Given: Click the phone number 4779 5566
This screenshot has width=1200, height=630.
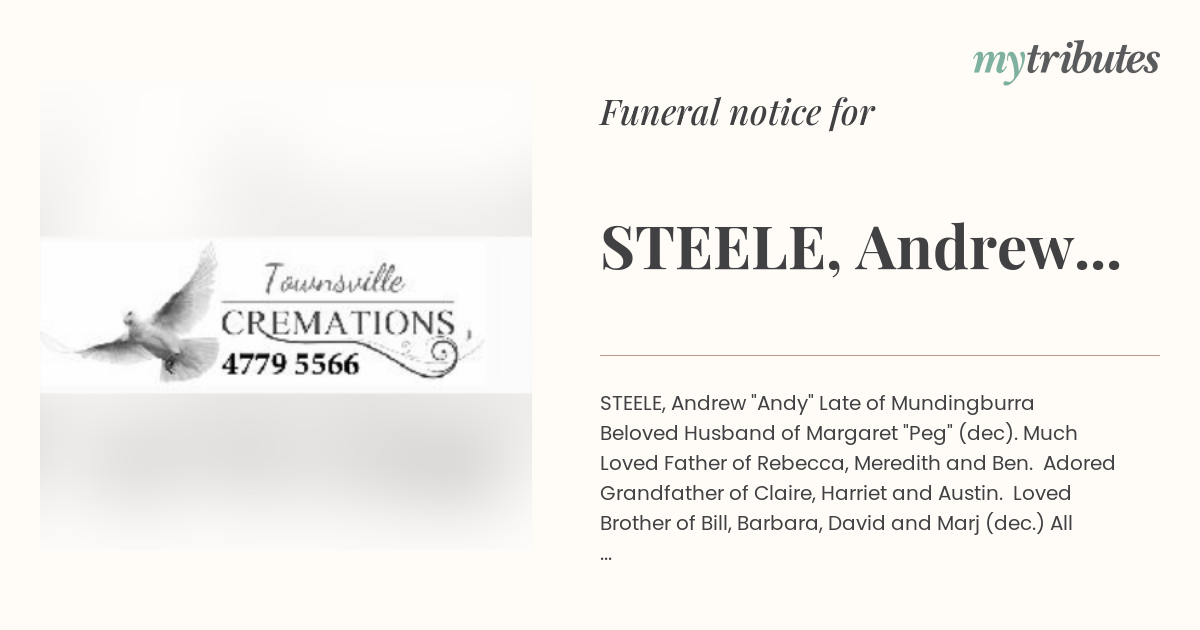Looking at the screenshot, I should [x=290, y=365].
